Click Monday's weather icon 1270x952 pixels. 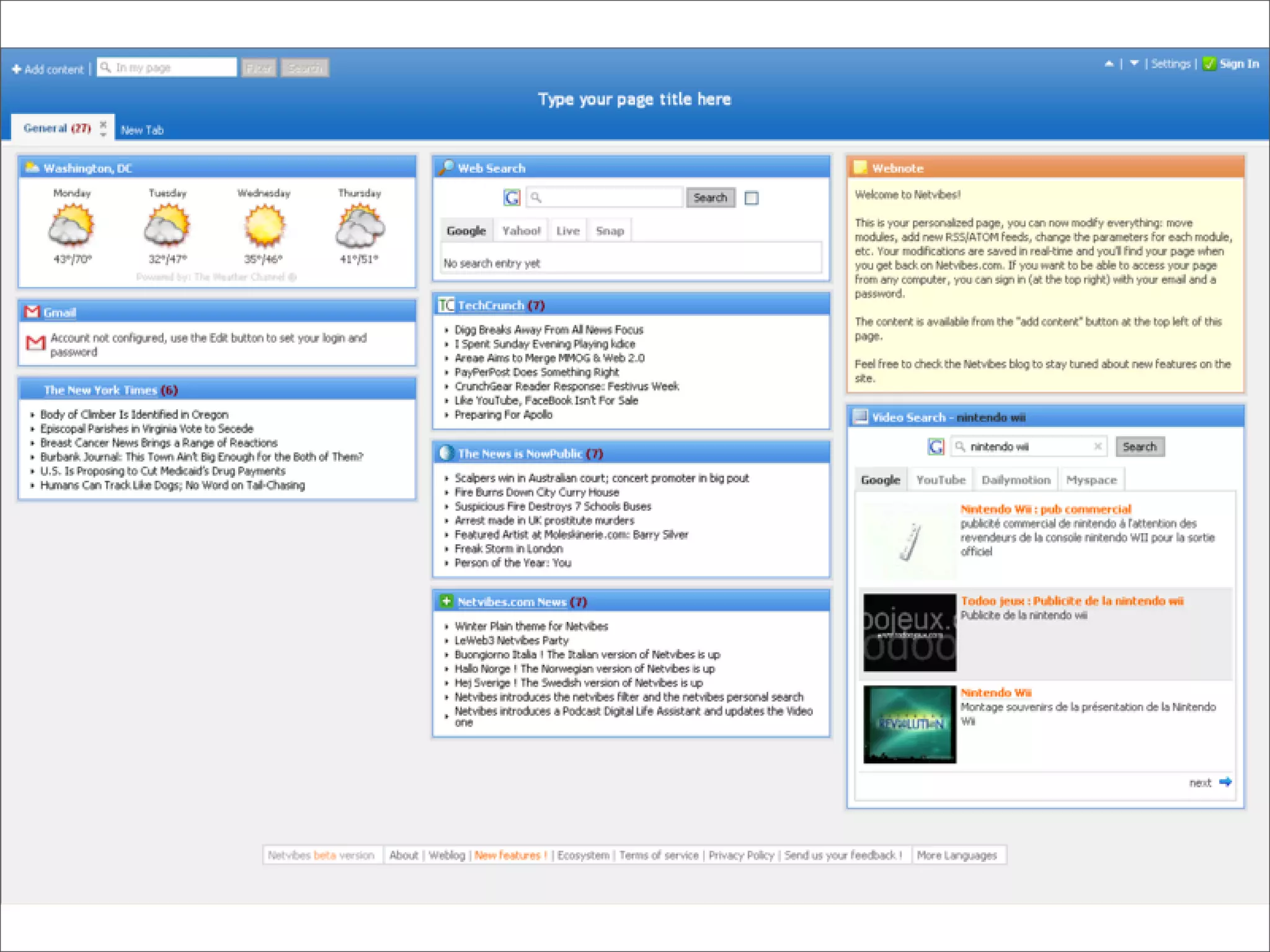(x=72, y=226)
